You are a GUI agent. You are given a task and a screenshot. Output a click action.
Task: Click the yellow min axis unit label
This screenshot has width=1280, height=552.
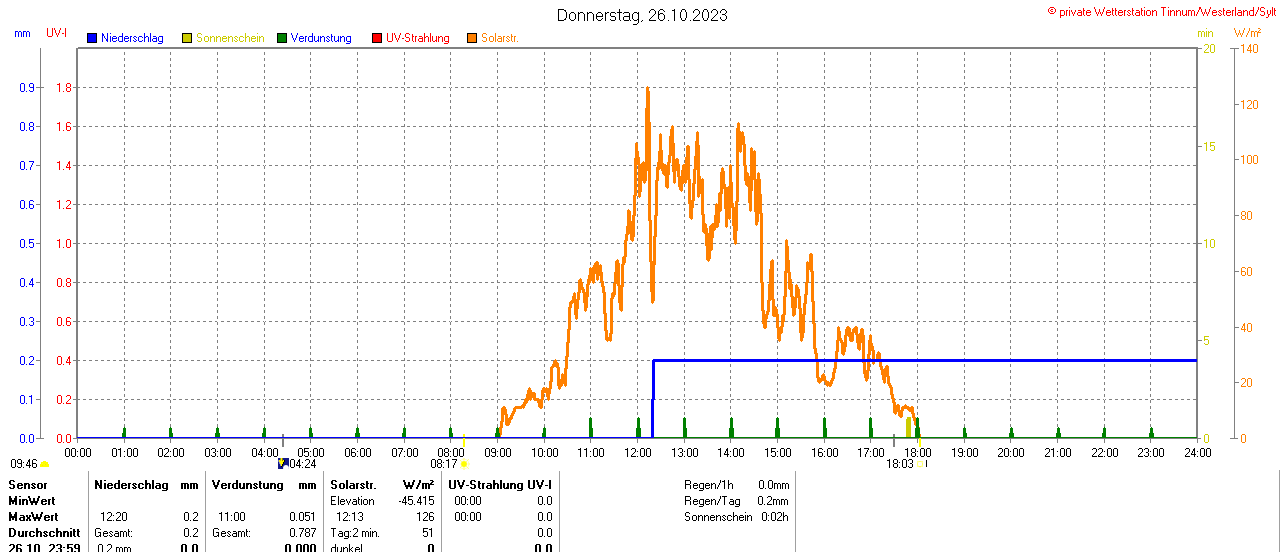1205,33
